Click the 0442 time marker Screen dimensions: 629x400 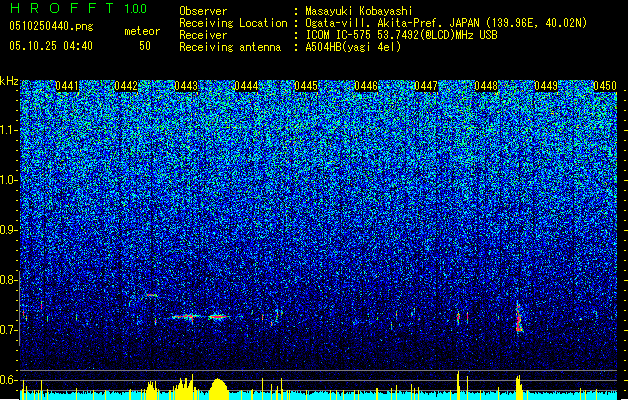126,86
